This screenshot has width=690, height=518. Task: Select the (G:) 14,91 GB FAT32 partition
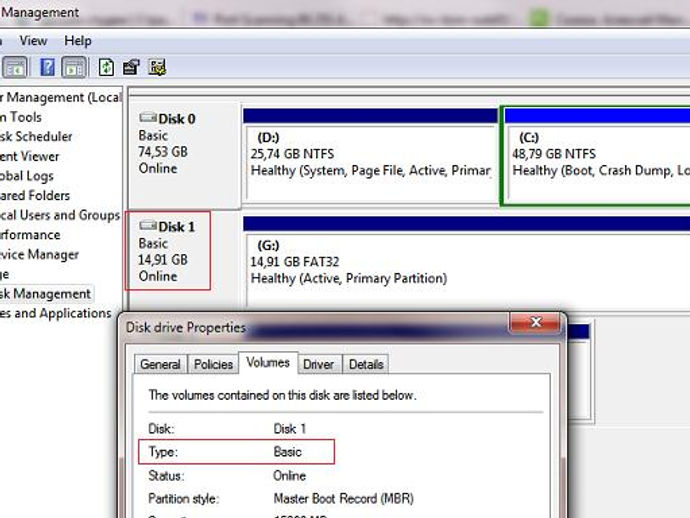point(466,262)
